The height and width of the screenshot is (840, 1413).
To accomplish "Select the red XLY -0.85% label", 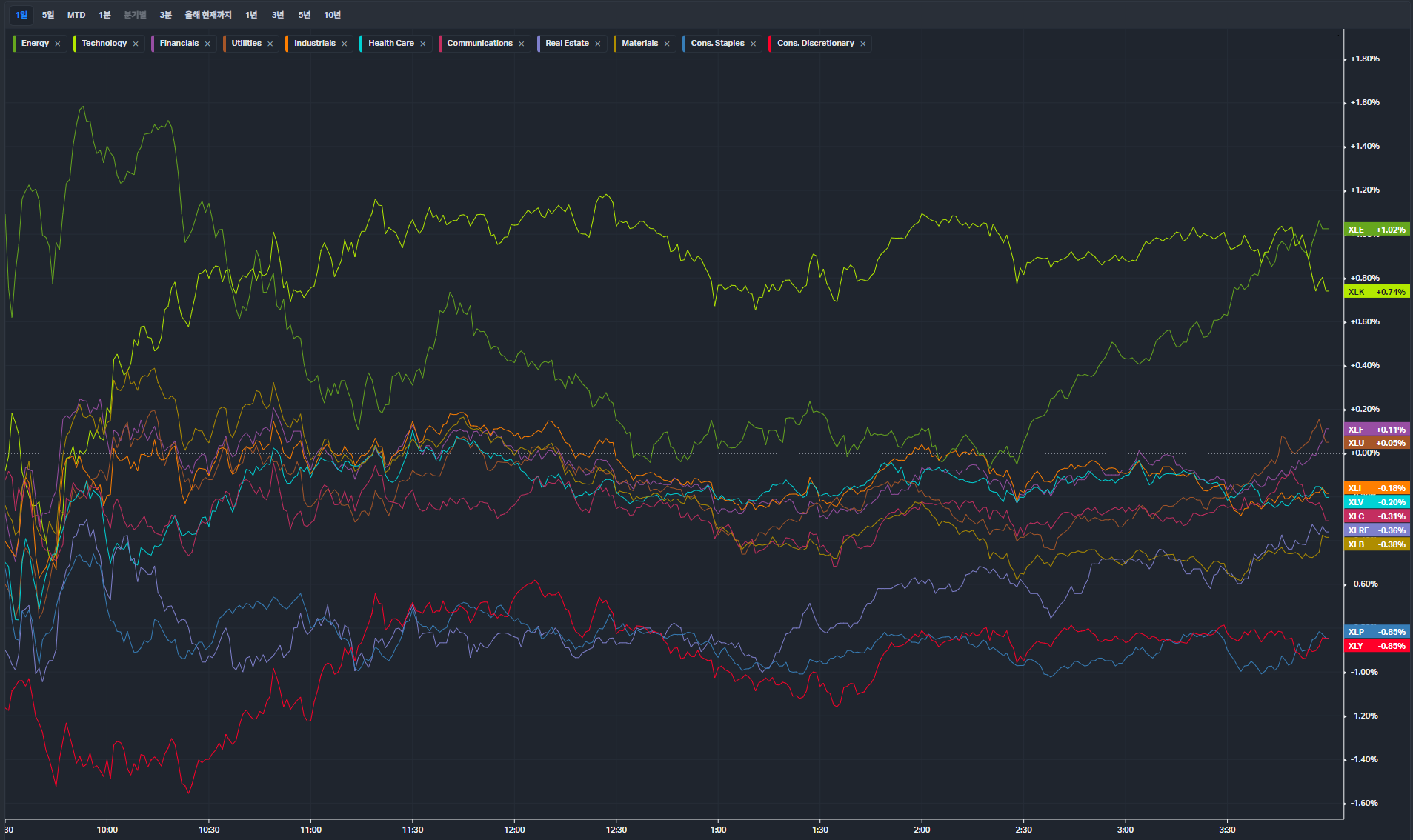I will point(1376,646).
